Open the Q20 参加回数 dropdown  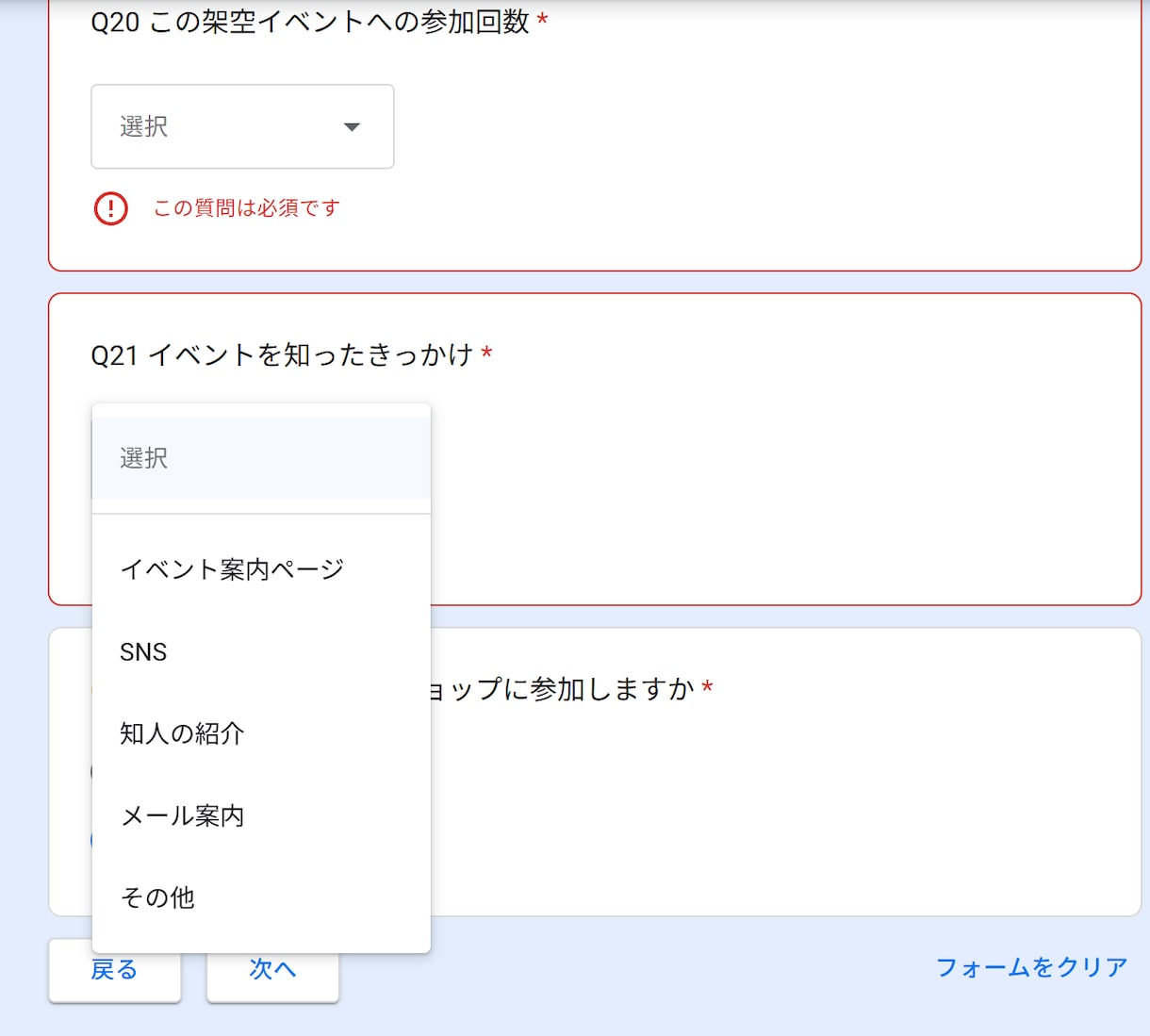coord(242,126)
